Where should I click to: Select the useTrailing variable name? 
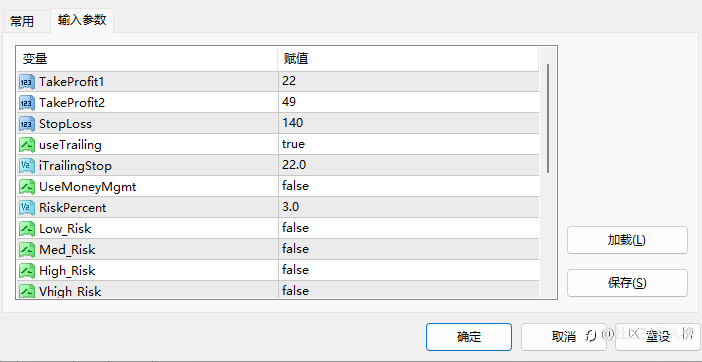70,145
